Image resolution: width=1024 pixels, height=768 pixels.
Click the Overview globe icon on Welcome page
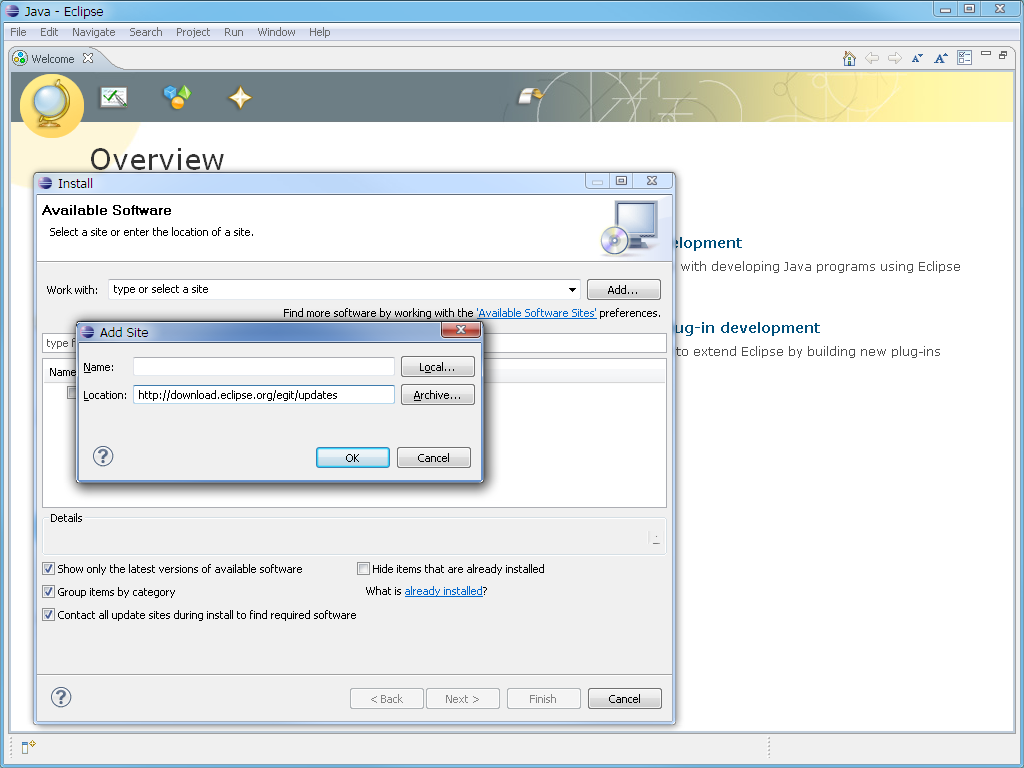[52, 106]
